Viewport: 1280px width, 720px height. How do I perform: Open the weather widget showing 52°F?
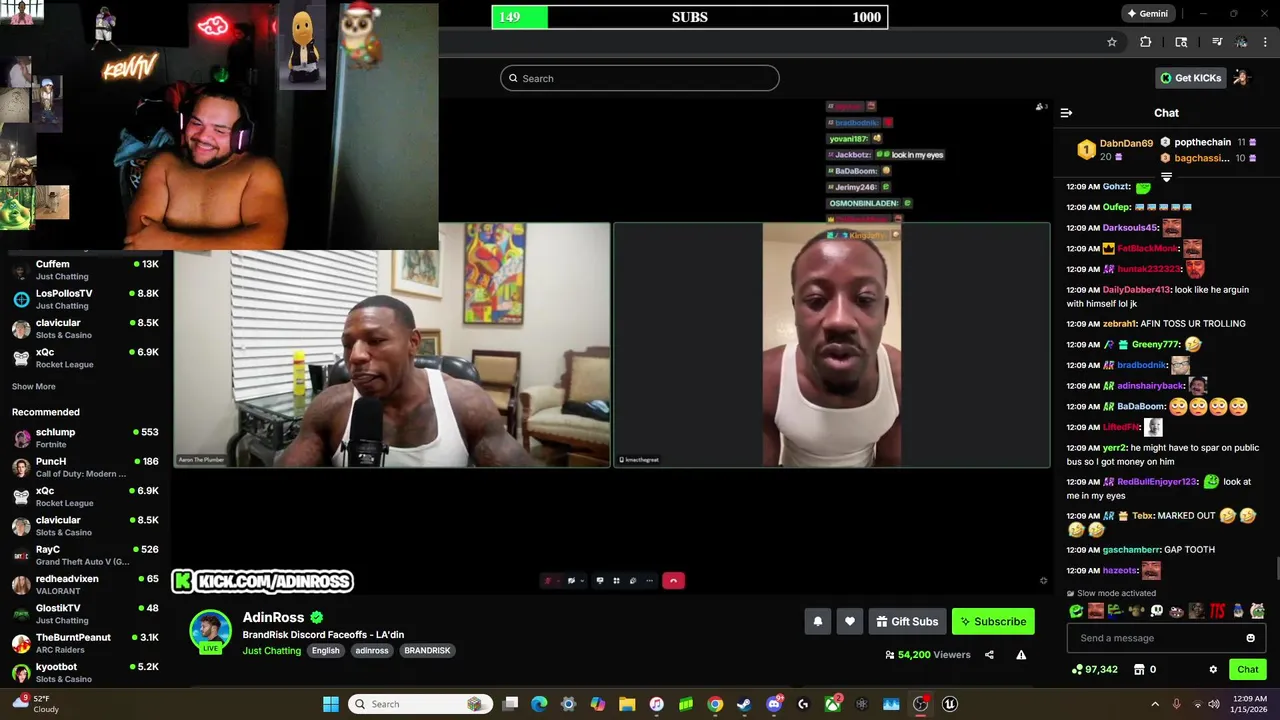tap(35, 704)
